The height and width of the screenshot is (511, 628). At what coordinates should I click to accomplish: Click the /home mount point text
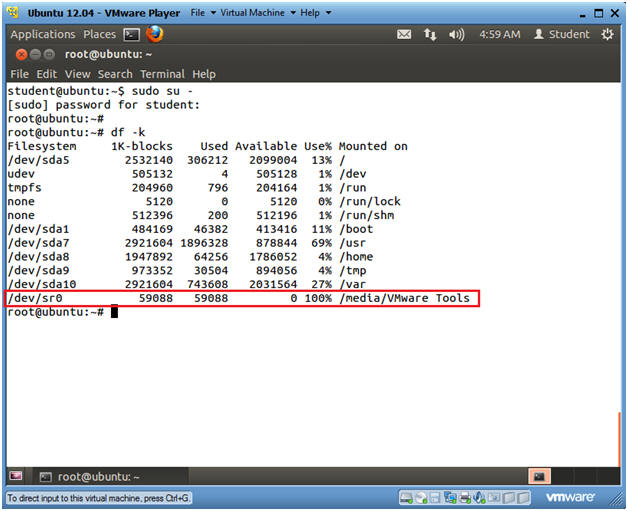coord(356,257)
